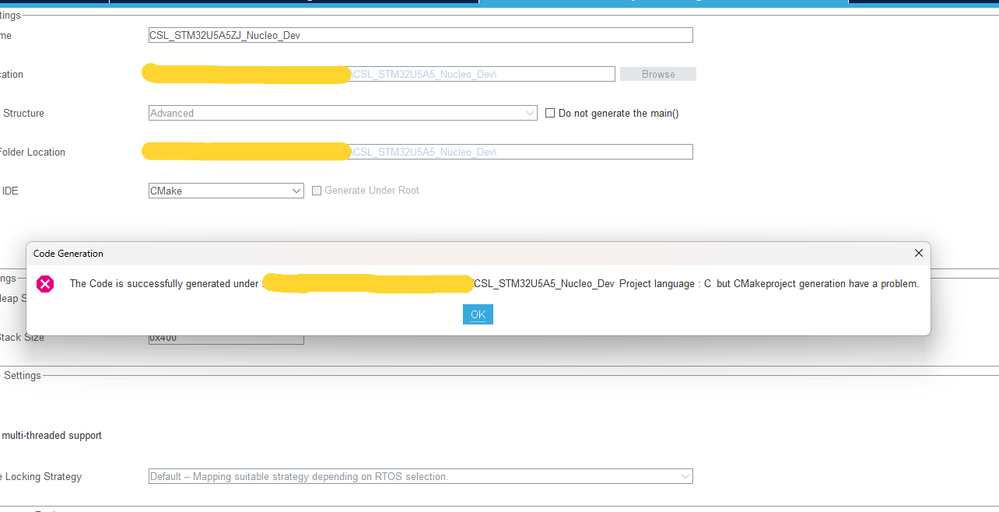Toggle Do not generate the main() checkbox
Image resolution: width=999 pixels, height=512 pixels.
[550, 113]
